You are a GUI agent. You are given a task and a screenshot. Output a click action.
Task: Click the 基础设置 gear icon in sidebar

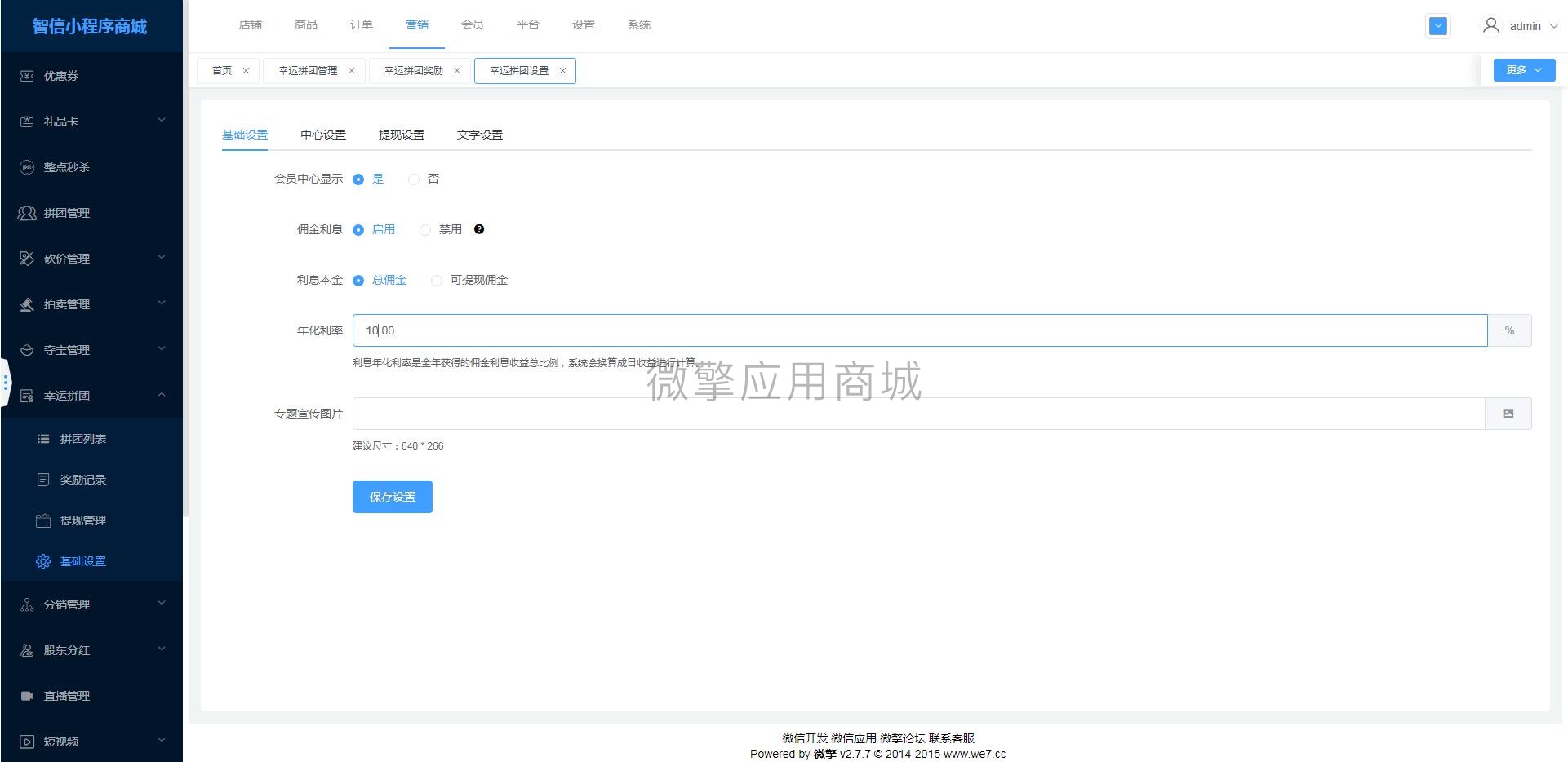point(43,561)
